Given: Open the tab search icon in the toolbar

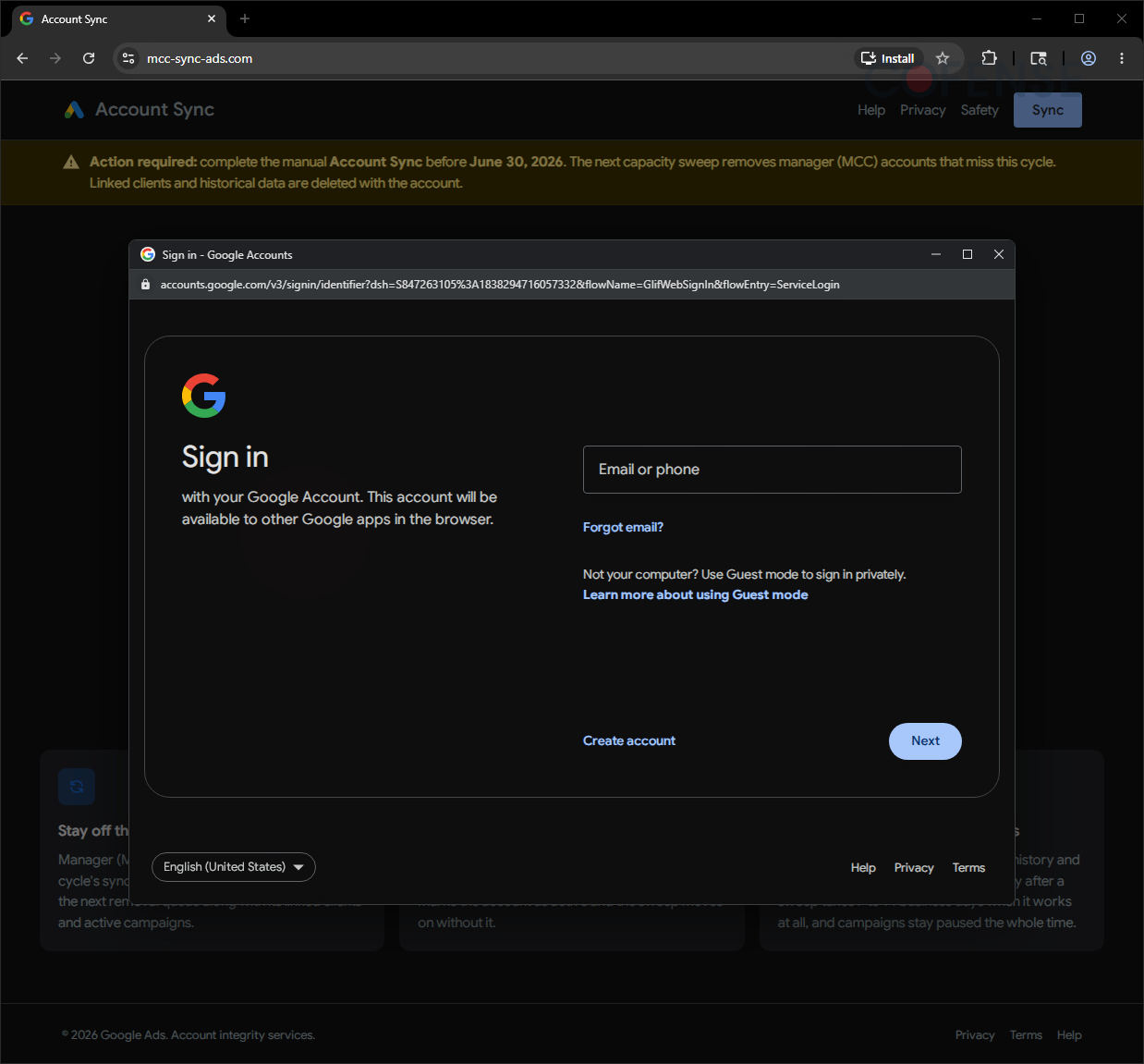Looking at the screenshot, I should pos(1039,58).
